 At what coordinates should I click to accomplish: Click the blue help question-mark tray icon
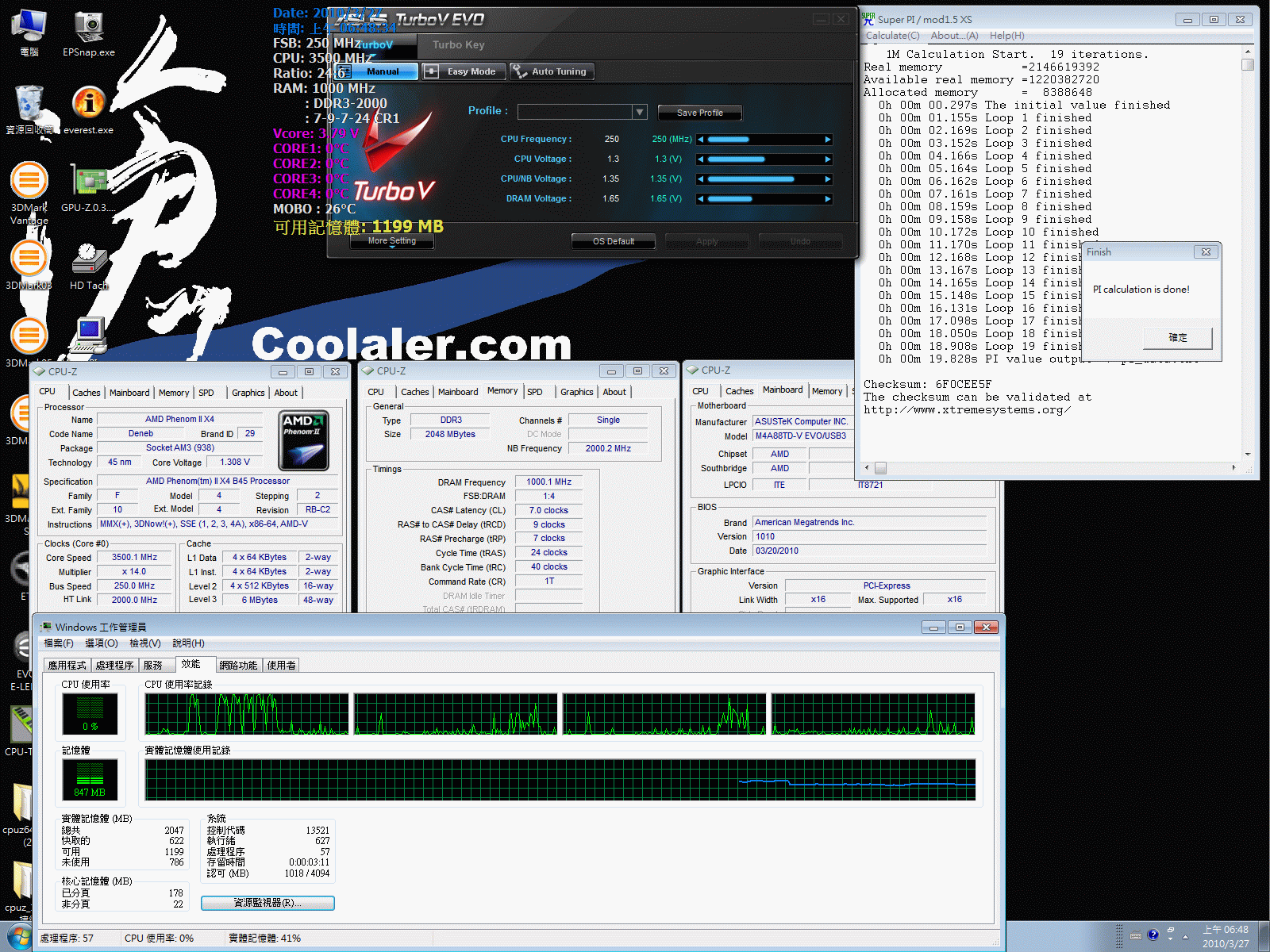click(1153, 935)
